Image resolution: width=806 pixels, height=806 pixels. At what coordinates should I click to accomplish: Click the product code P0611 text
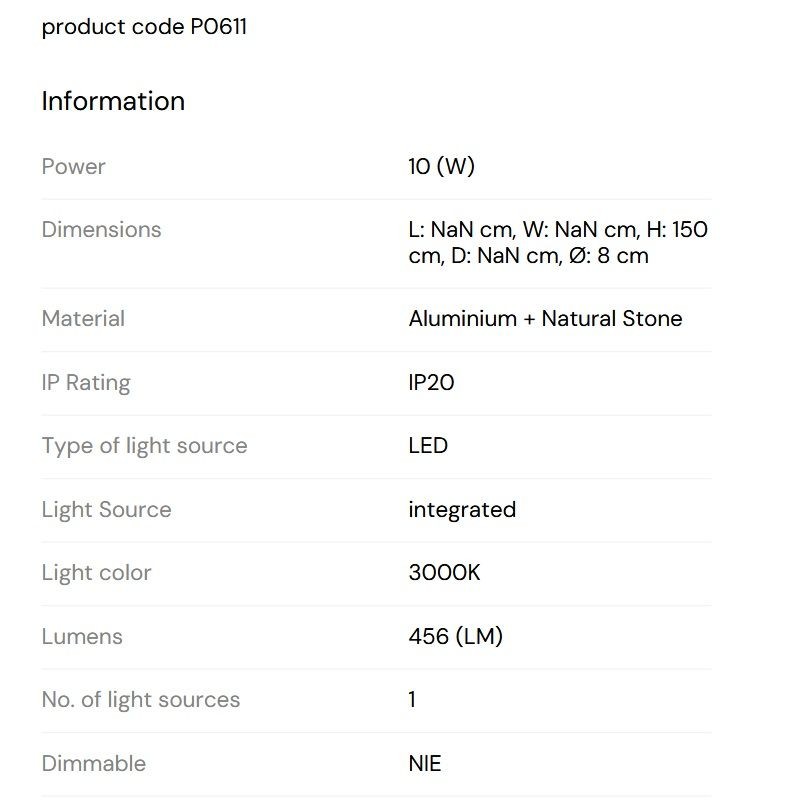pos(144,27)
